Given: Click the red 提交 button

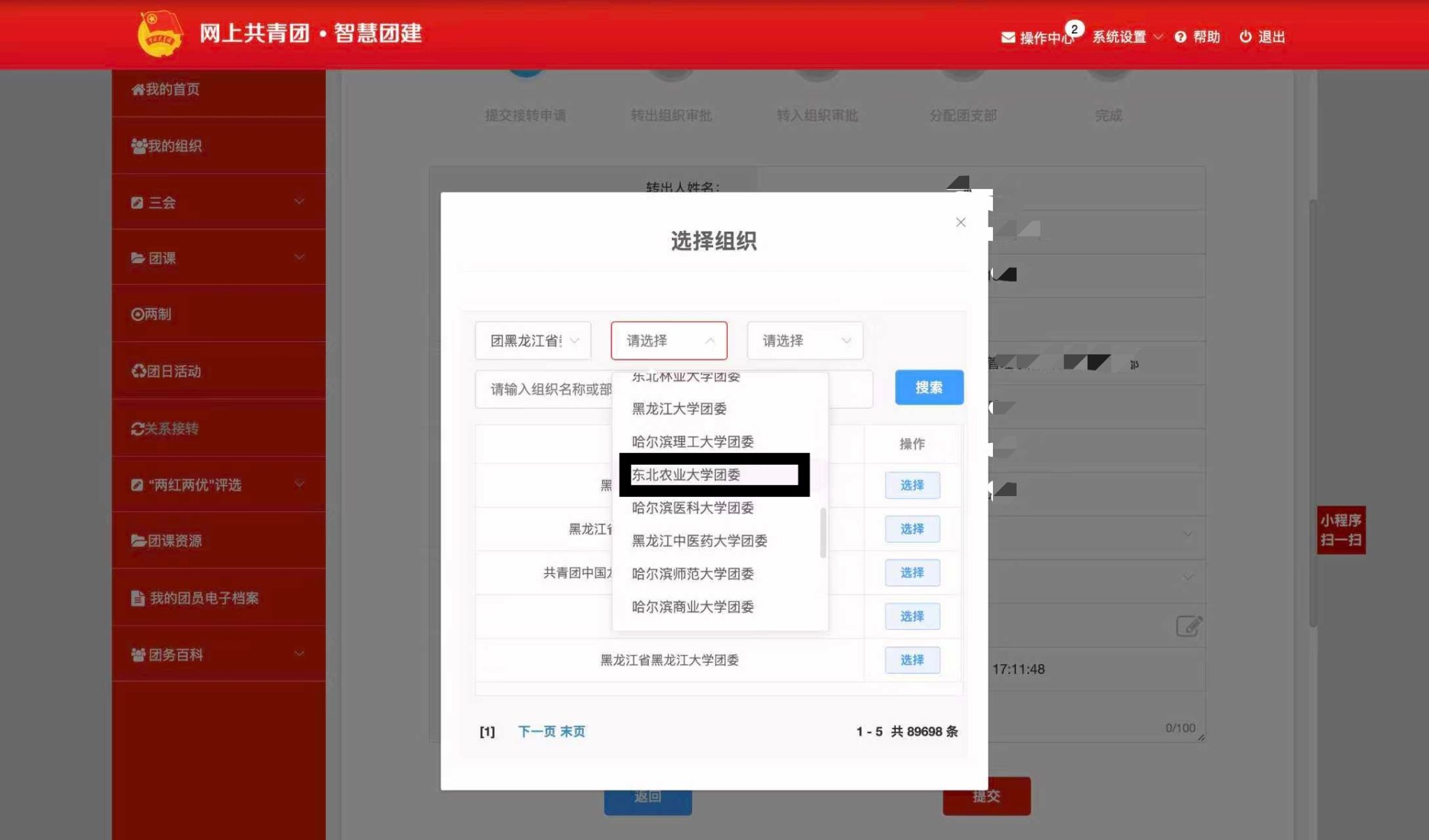Looking at the screenshot, I should [987, 796].
